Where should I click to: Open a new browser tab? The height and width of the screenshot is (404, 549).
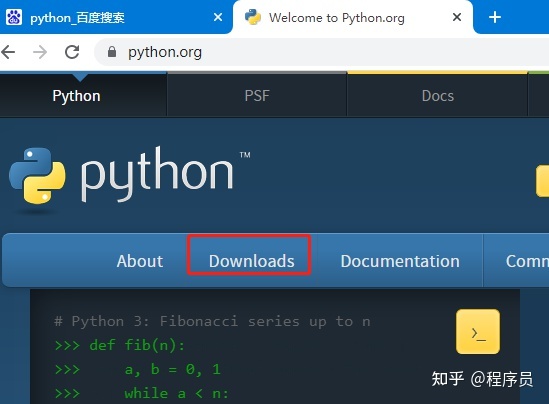pyautogui.click(x=495, y=17)
